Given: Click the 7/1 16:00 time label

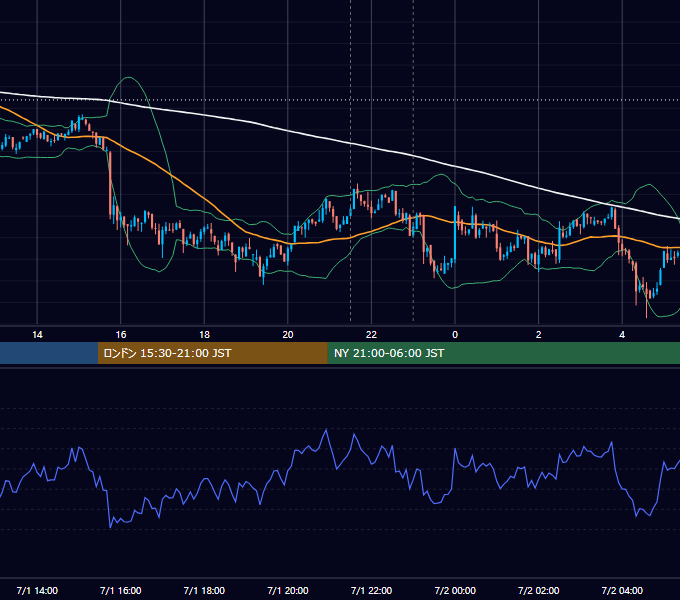Looking at the screenshot, I should 121,590.
